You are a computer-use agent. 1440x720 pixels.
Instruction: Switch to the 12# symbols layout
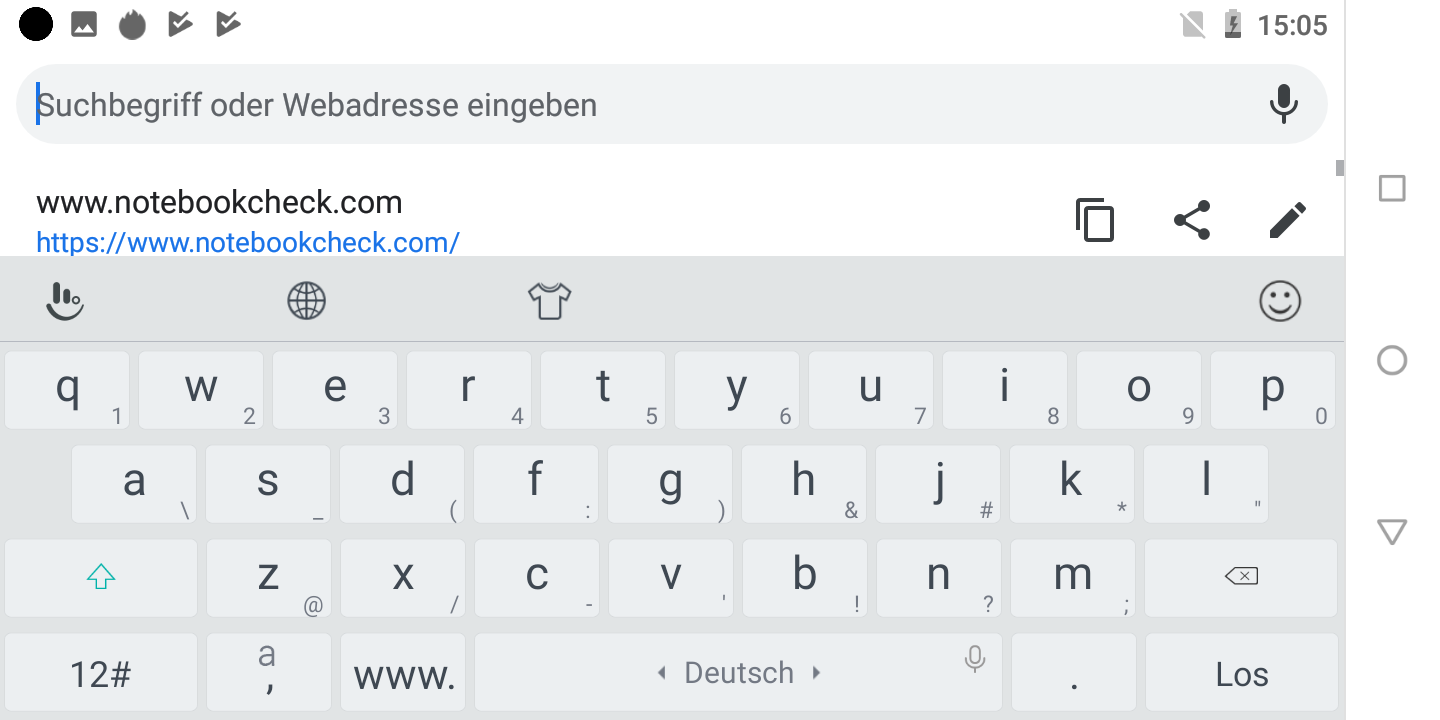pos(101,673)
